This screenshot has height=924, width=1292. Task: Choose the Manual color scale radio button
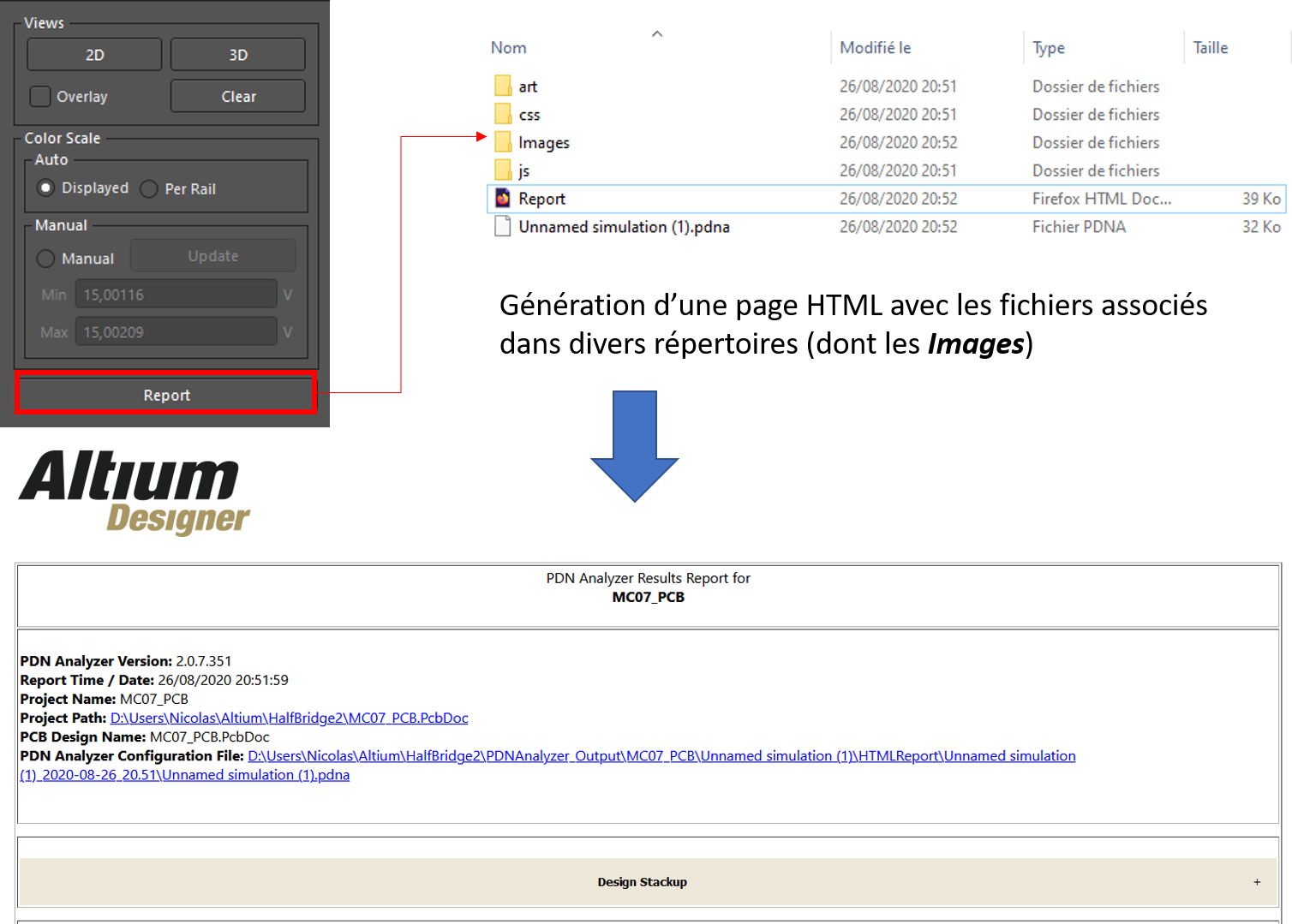46,259
